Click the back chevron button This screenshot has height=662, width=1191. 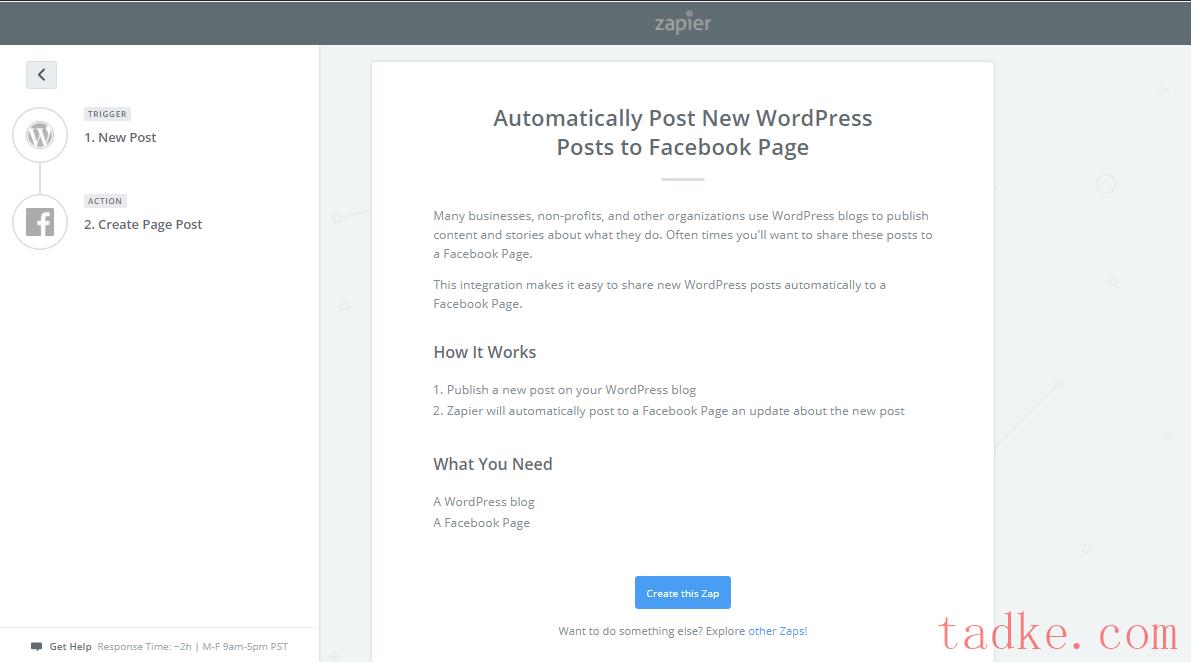41,75
